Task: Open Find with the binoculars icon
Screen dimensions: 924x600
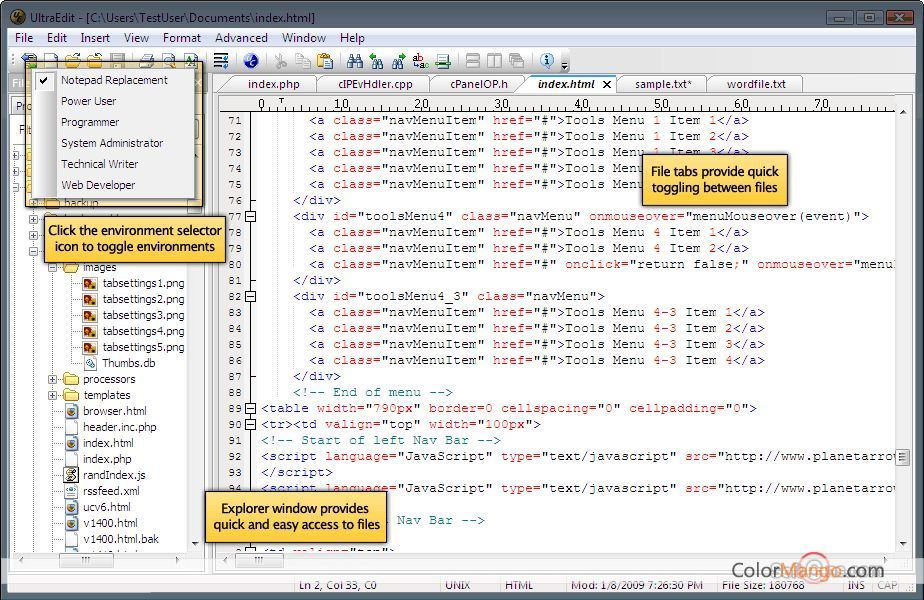Action: click(355, 60)
